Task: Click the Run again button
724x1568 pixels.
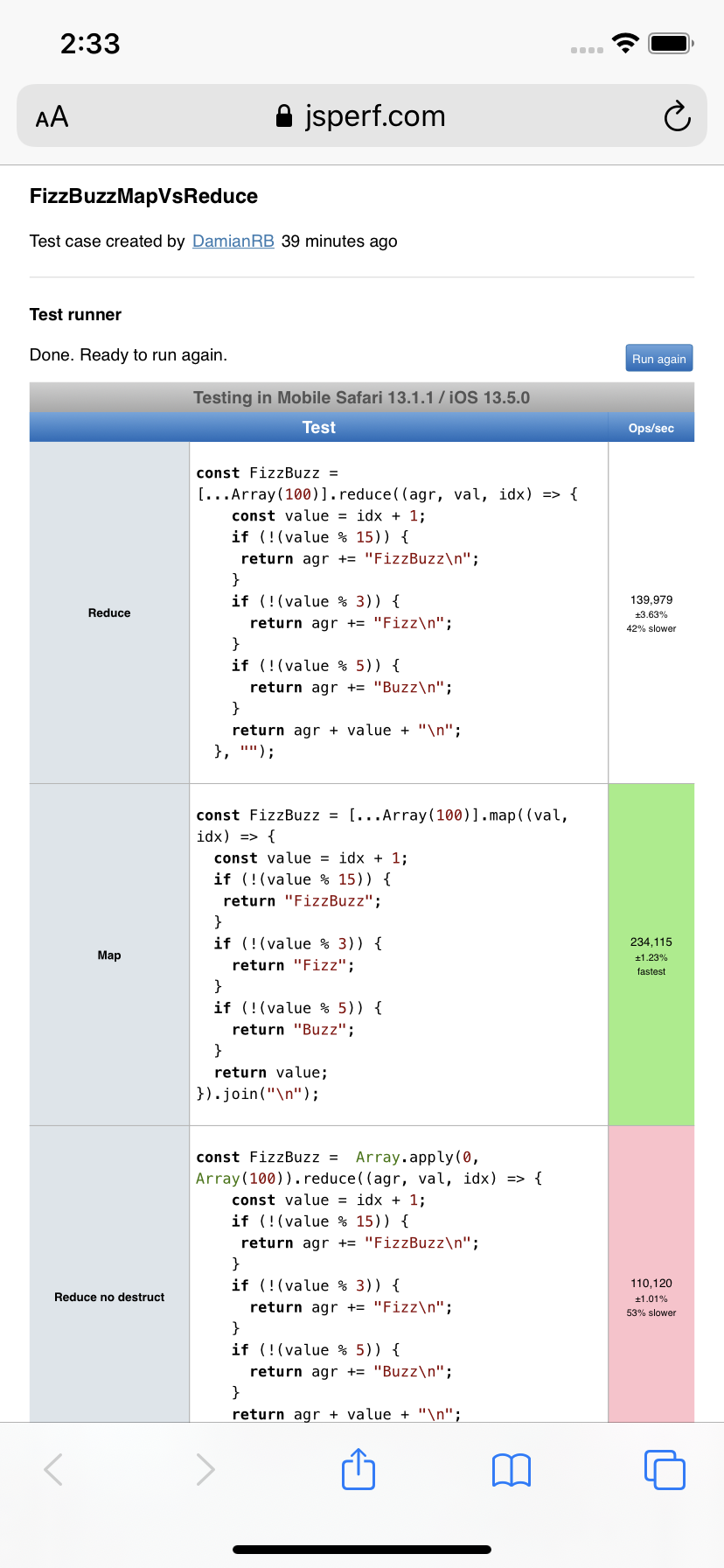Action: [659, 359]
